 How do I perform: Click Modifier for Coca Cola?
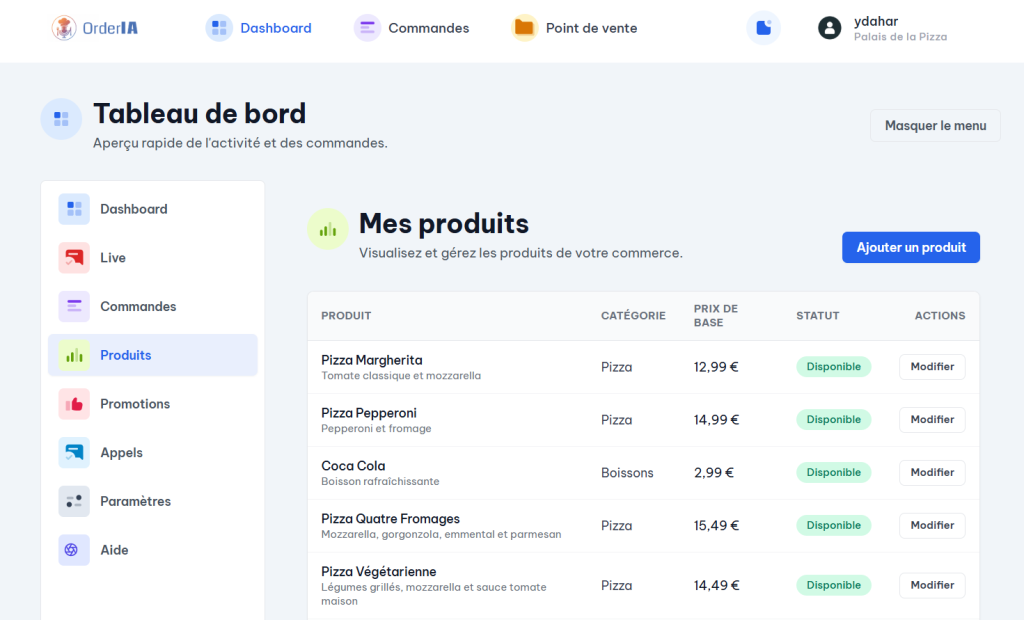(x=932, y=472)
